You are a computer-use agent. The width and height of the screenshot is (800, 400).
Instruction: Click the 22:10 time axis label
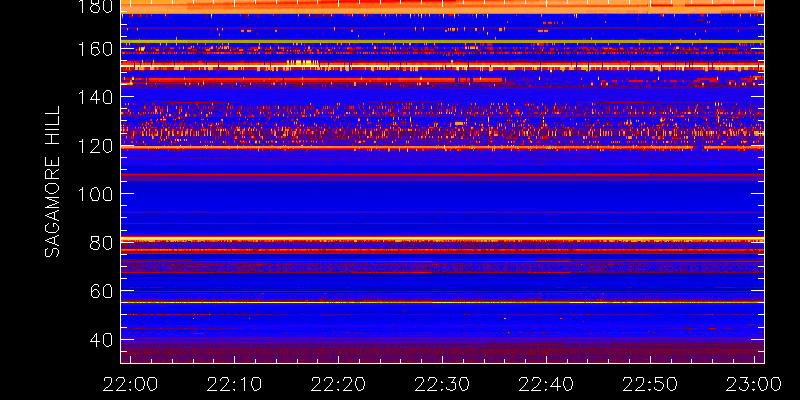[x=234, y=384]
